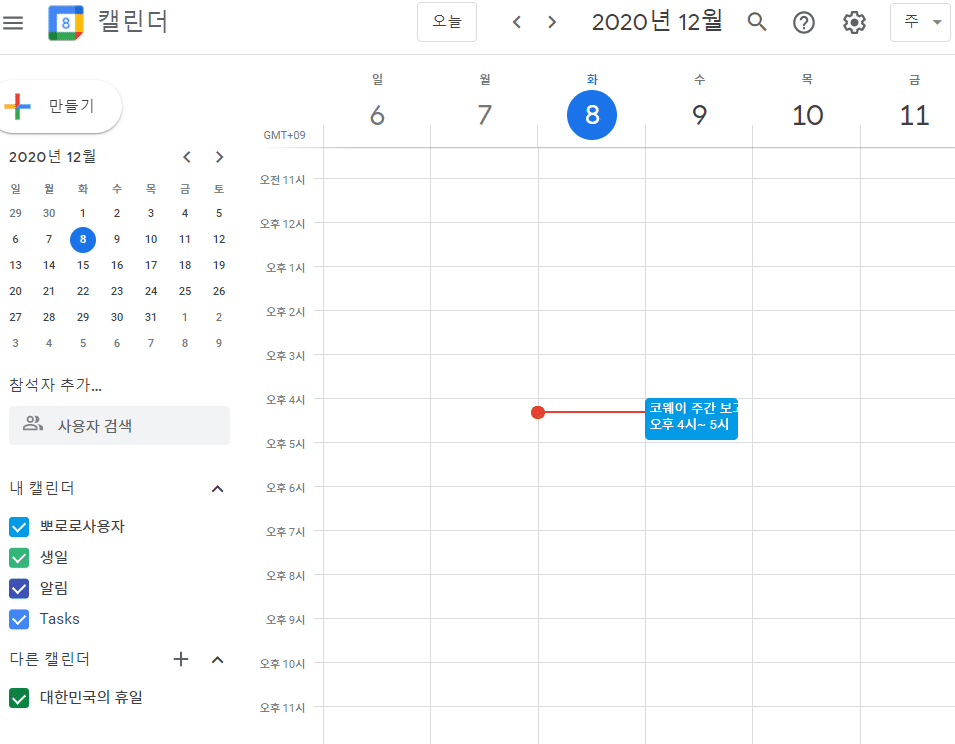Previous month arrow in mini calendar
Screen dimensions: 955x744
[x=187, y=157]
